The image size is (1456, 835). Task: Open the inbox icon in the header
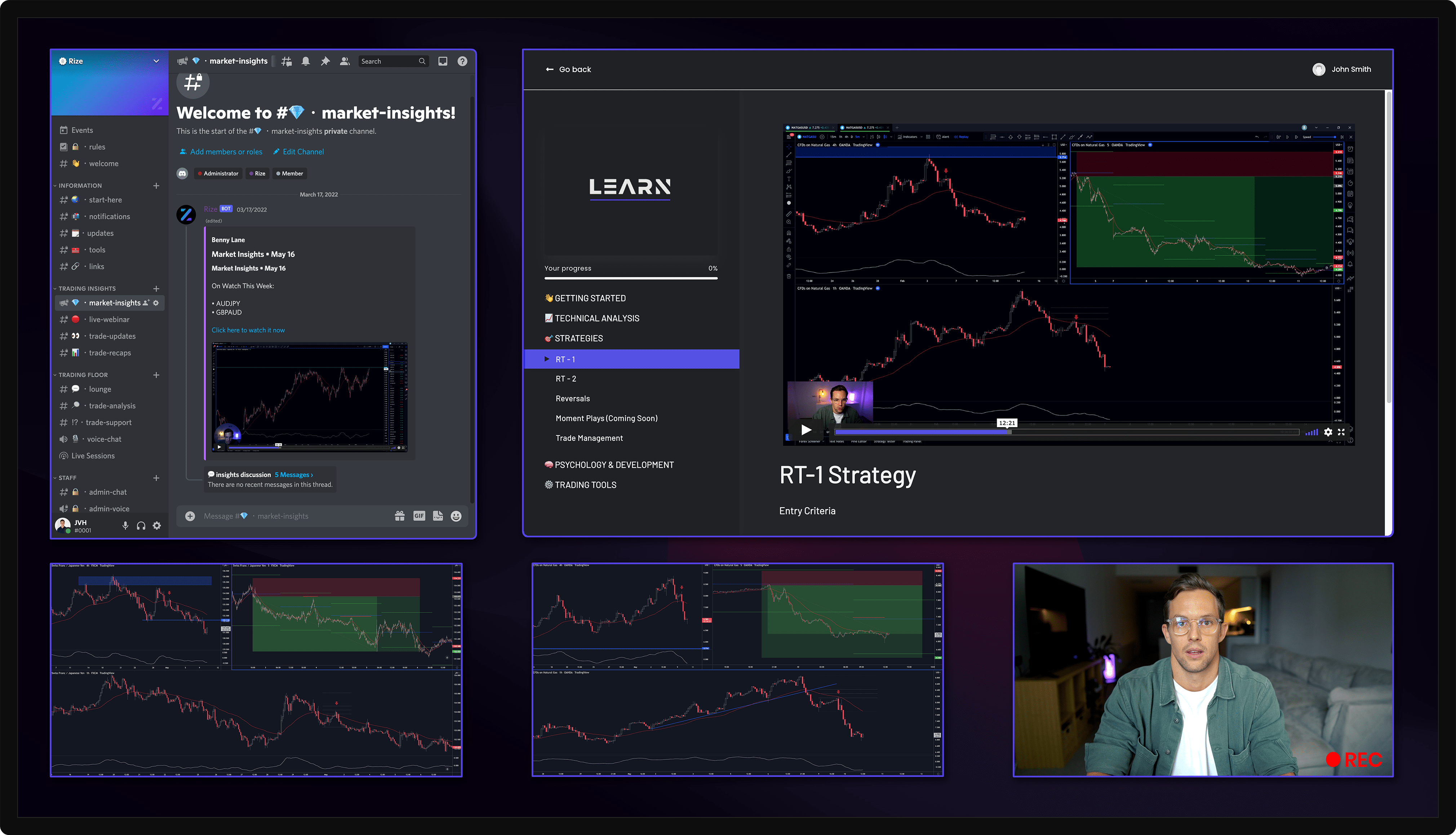[x=442, y=61]
